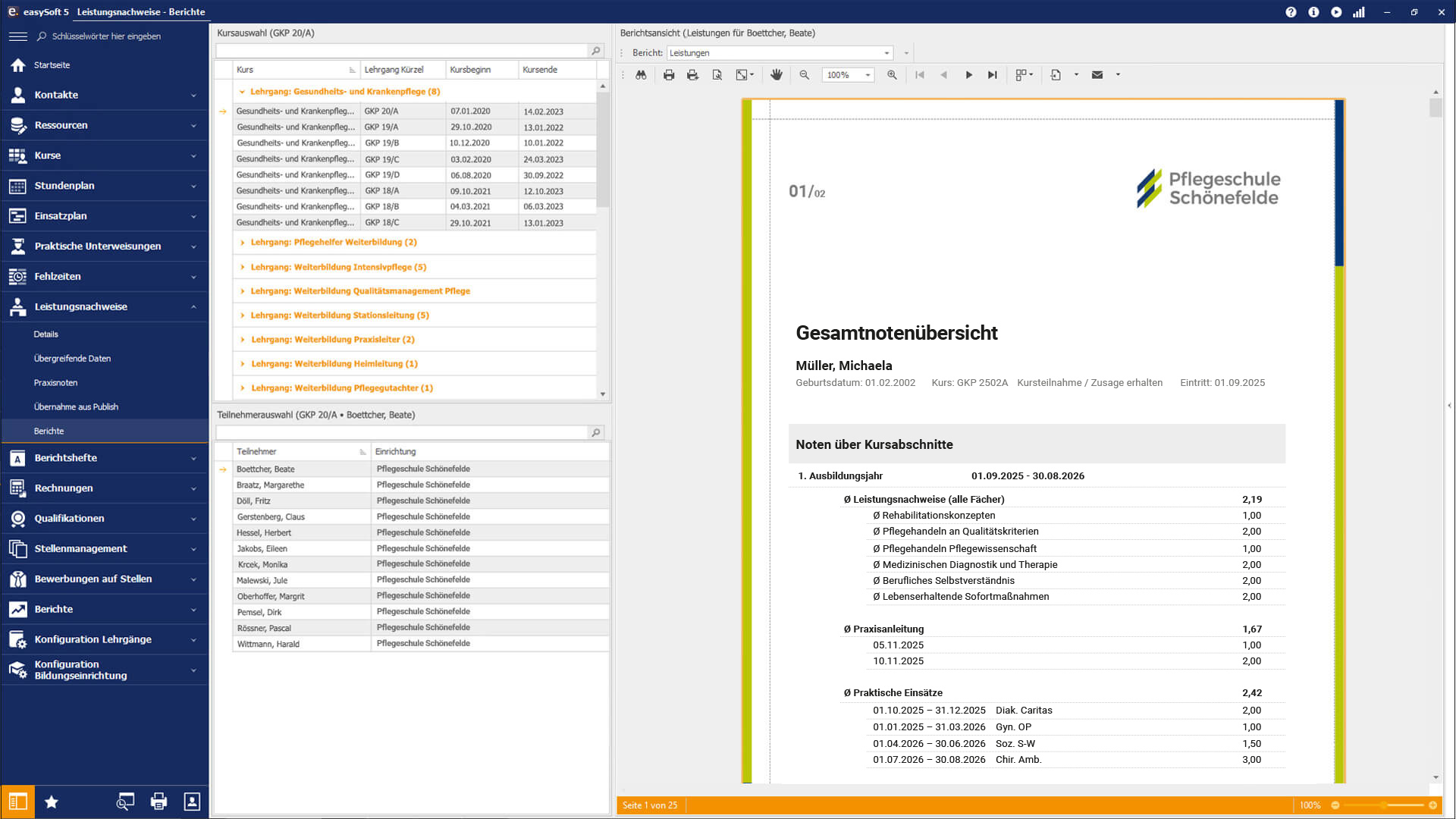Click zoom slider plus button in status bar
Screen dimensions: 1456x819
pyautogui.click(x=1432, y=805)
